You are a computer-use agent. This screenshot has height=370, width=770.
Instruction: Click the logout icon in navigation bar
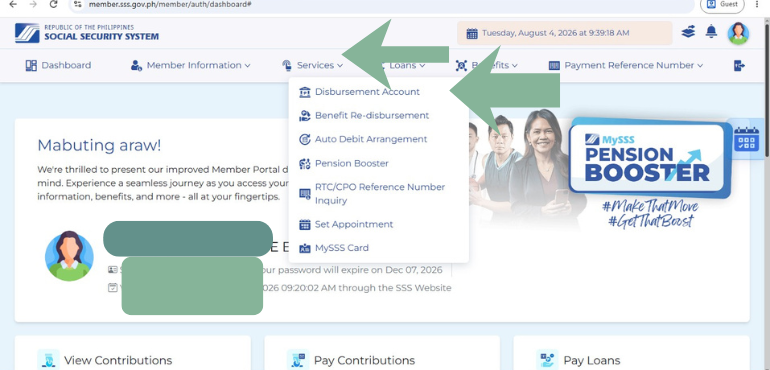(739, 65)
